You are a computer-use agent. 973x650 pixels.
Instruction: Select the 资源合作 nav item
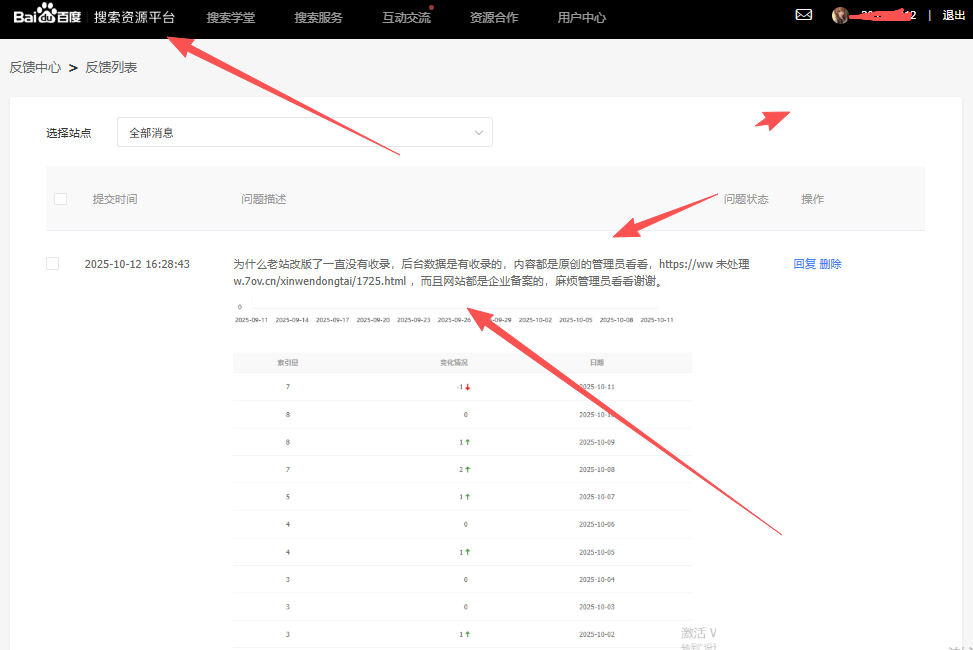tap(494, 17)
